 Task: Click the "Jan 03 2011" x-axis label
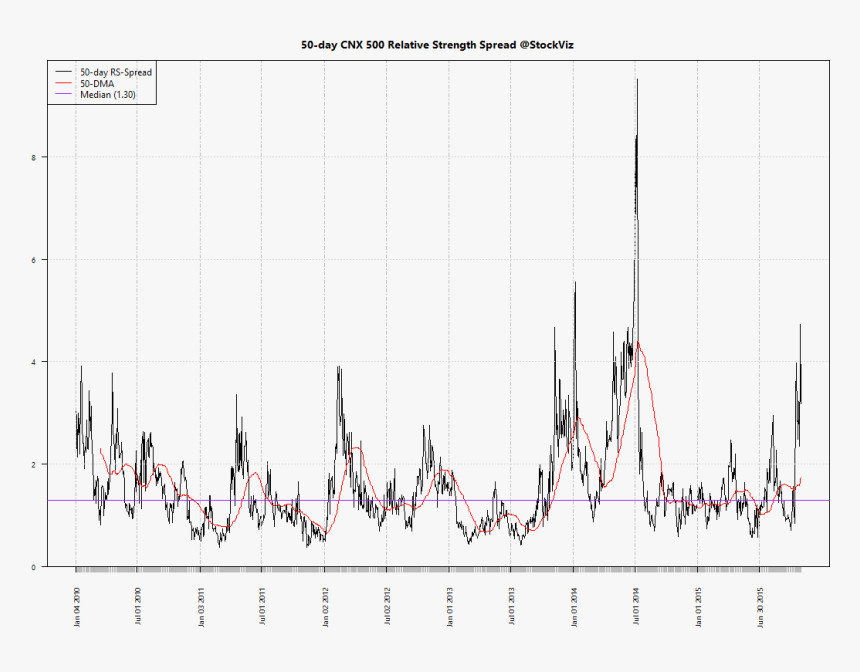201,607
